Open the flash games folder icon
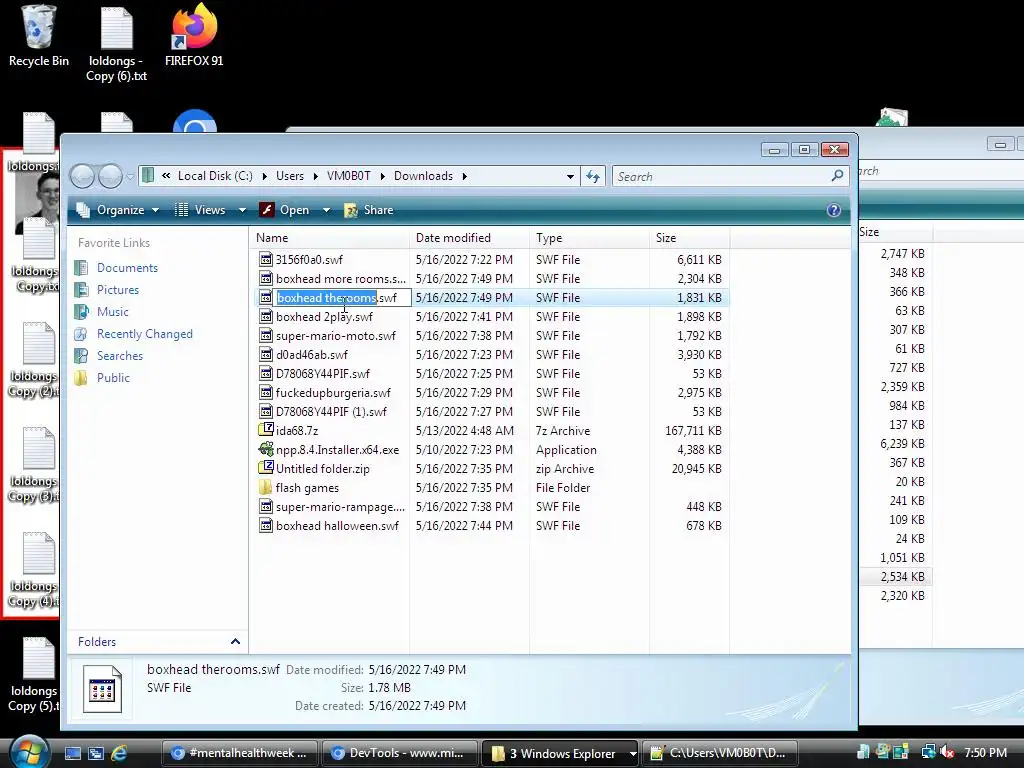 (x=266, y=487)
